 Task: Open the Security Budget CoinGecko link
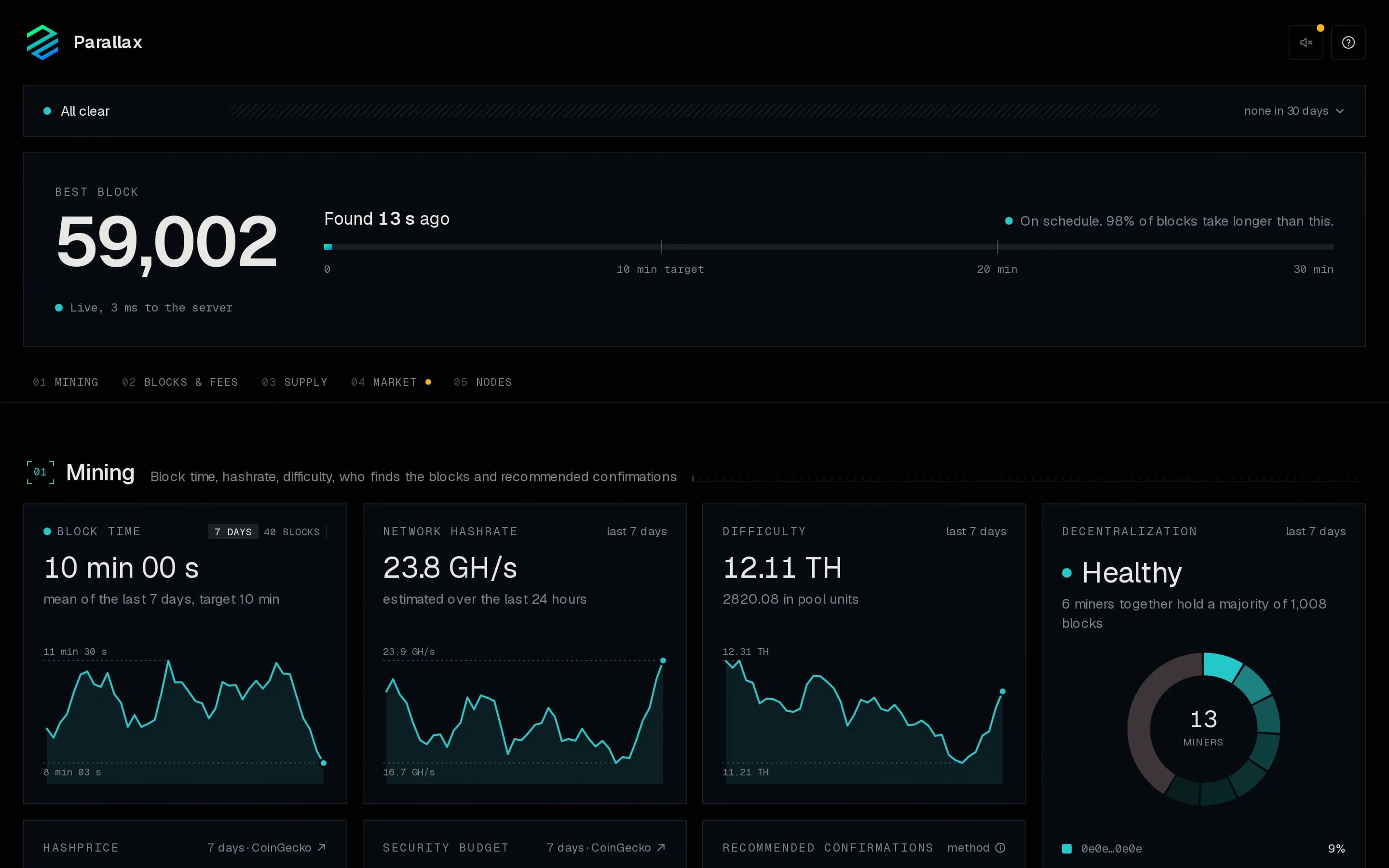coord(606,847)
